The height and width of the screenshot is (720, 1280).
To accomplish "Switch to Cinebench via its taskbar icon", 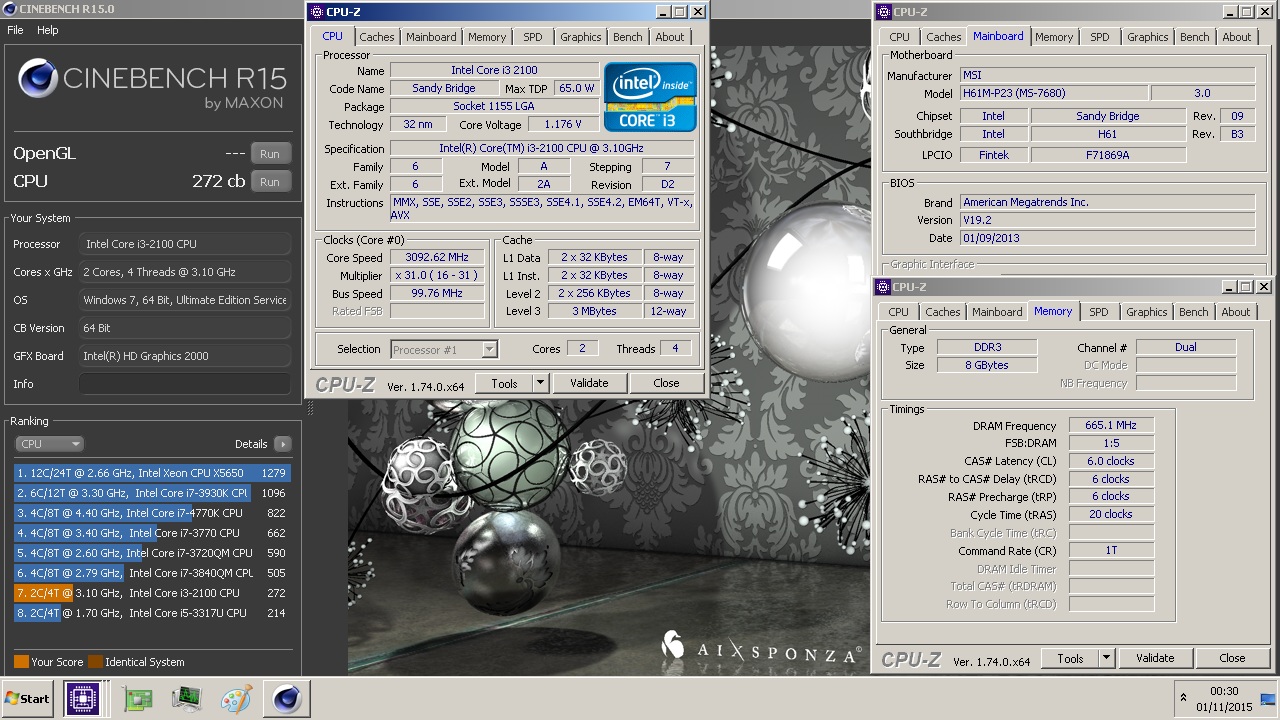I will (x=287, y=698).
